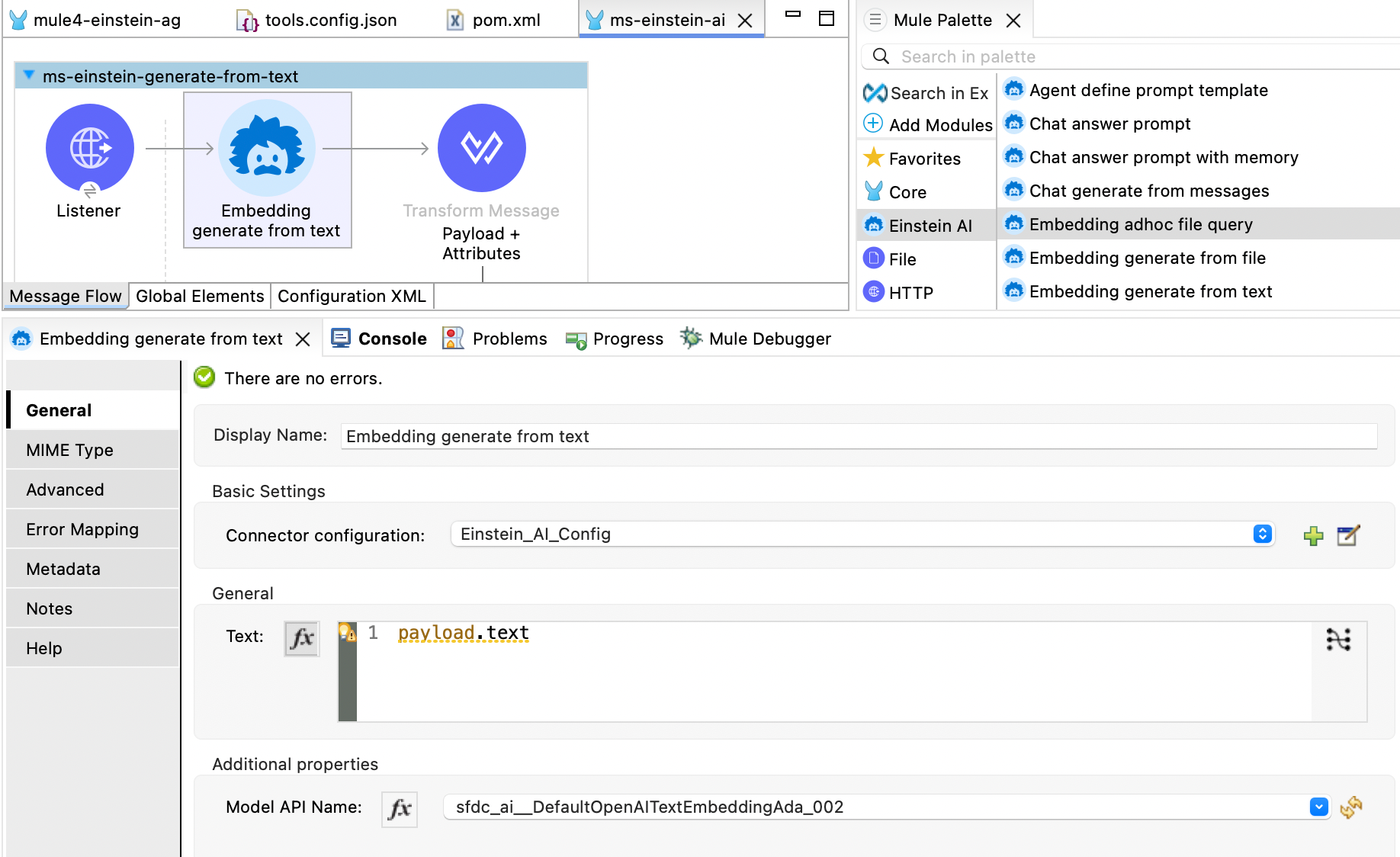Image resolution: width=1400 pixels, height=857 pixels.
Task: Add a new connector configuration
Action: point(1313,536)
